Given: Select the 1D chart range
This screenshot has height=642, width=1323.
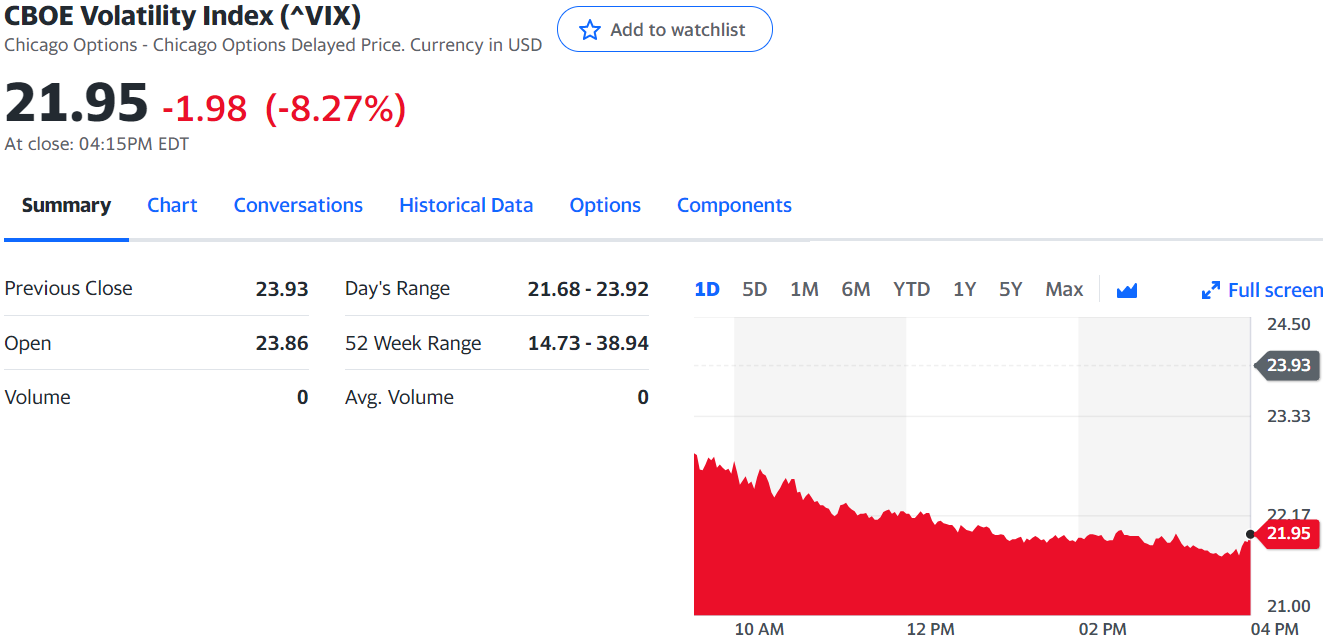Looking at the screenshot, I should point(707,289).
